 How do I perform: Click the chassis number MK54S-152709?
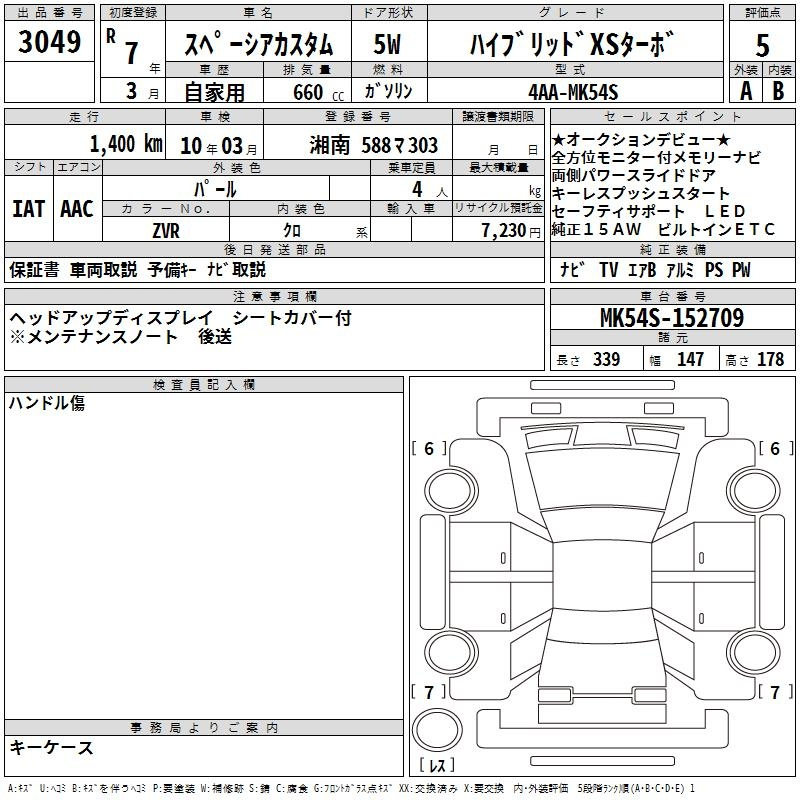tap(671, 319)
